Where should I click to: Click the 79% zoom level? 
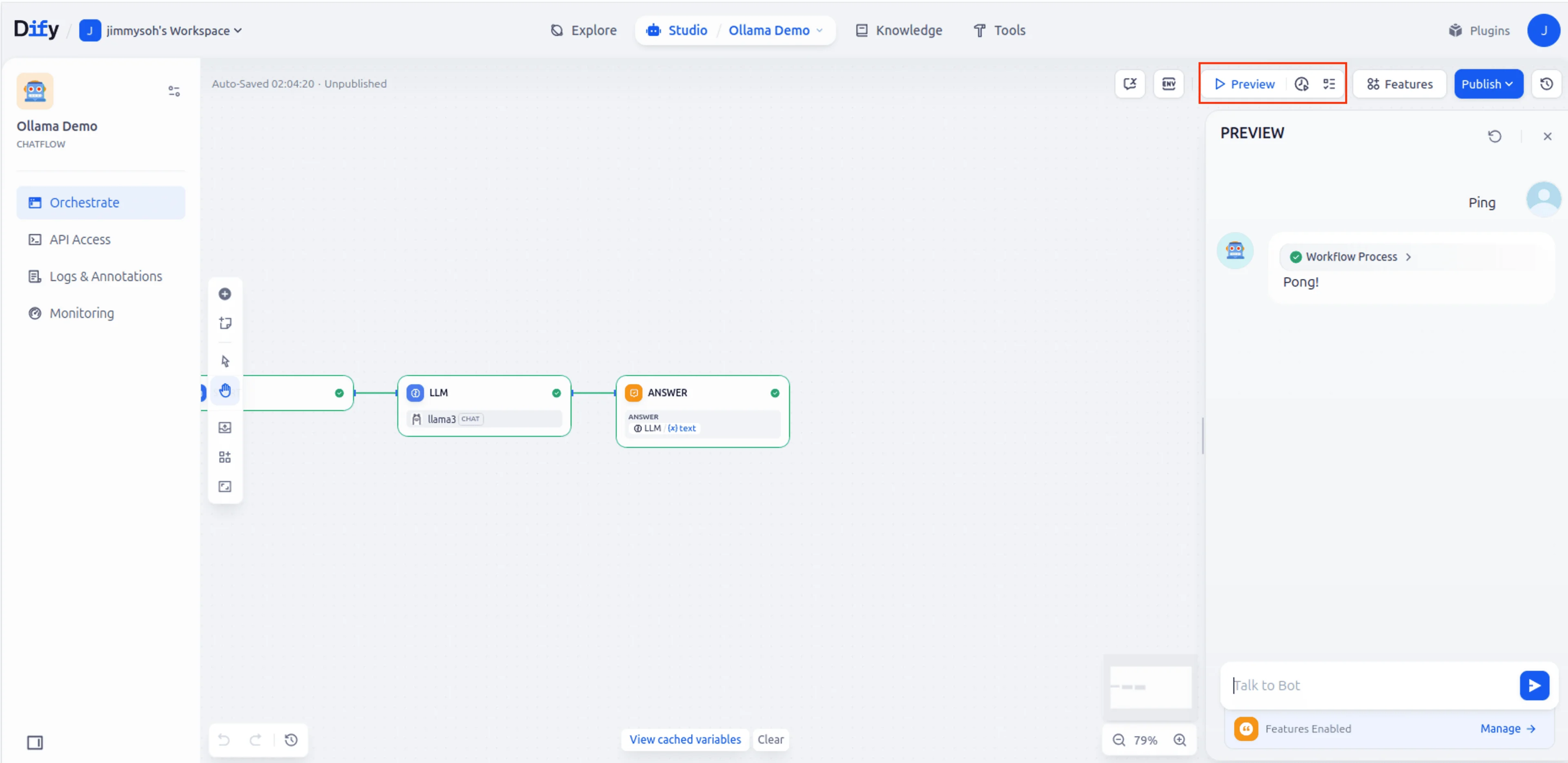pos(1145,741)
